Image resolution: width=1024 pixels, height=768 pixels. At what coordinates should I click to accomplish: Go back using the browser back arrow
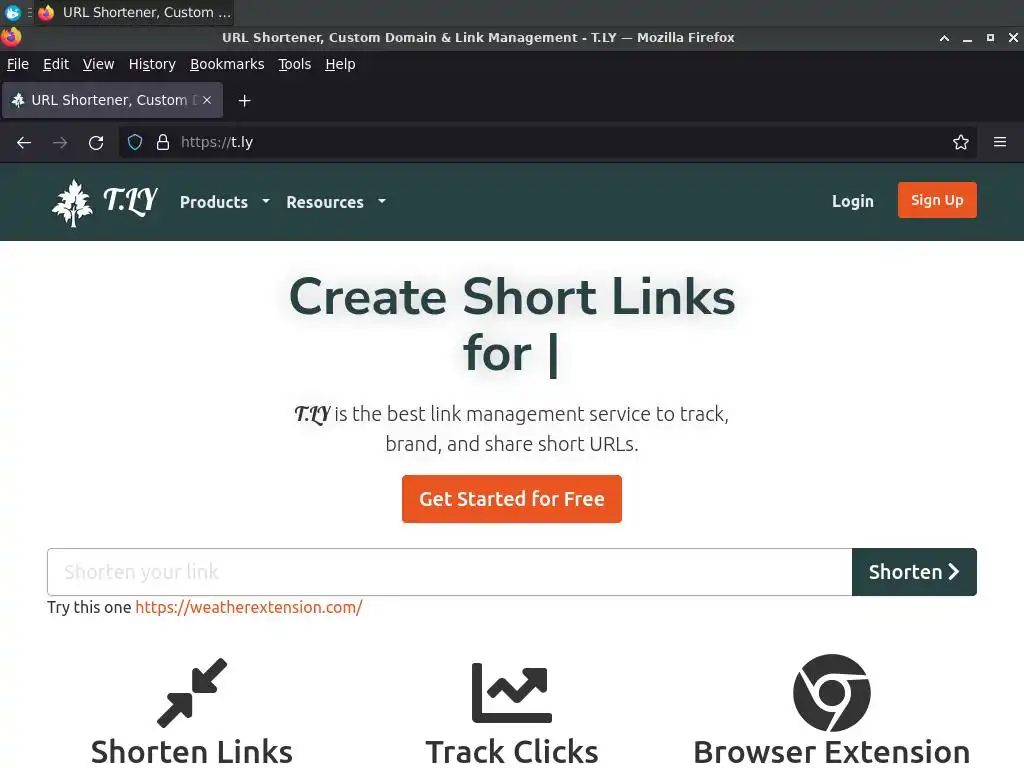24,142
